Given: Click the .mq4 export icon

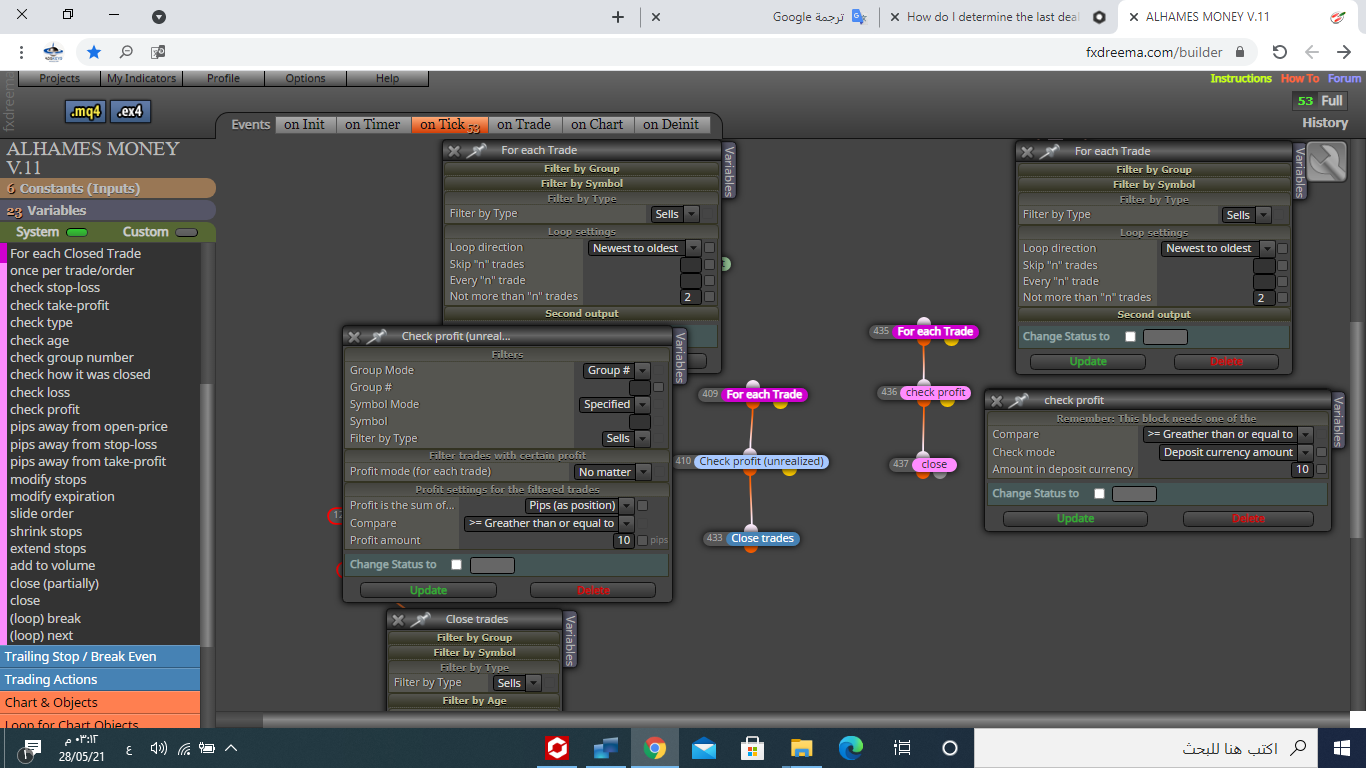Looking at the screenshot, I should (85, 111).
